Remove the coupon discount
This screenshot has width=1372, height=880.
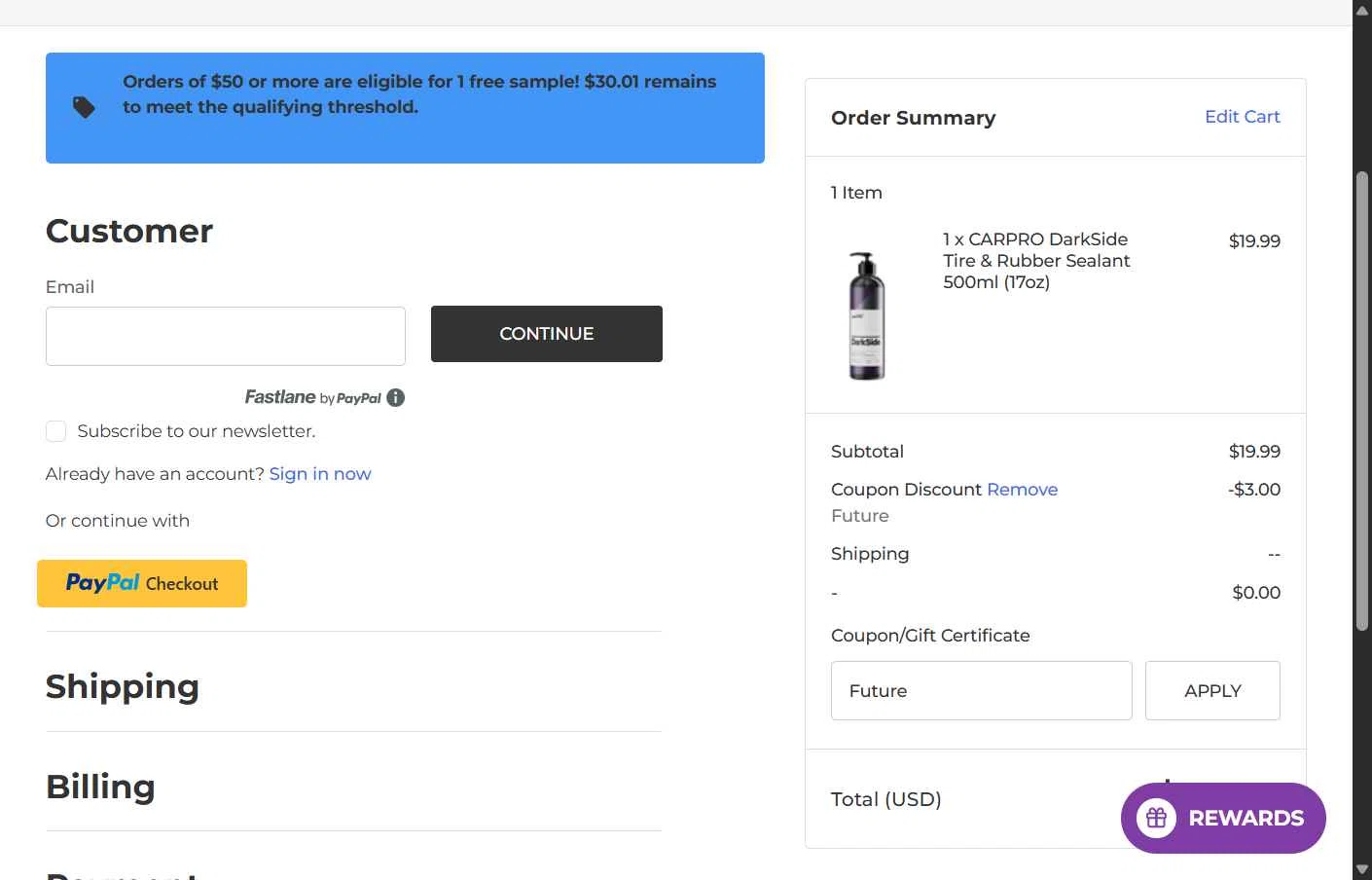[x=1022, y=490]
